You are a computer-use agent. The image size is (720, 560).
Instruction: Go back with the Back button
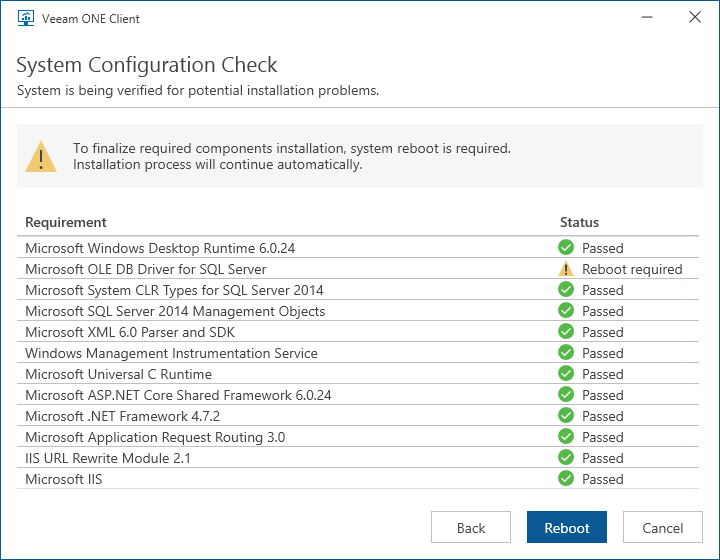tap(471, 527)
